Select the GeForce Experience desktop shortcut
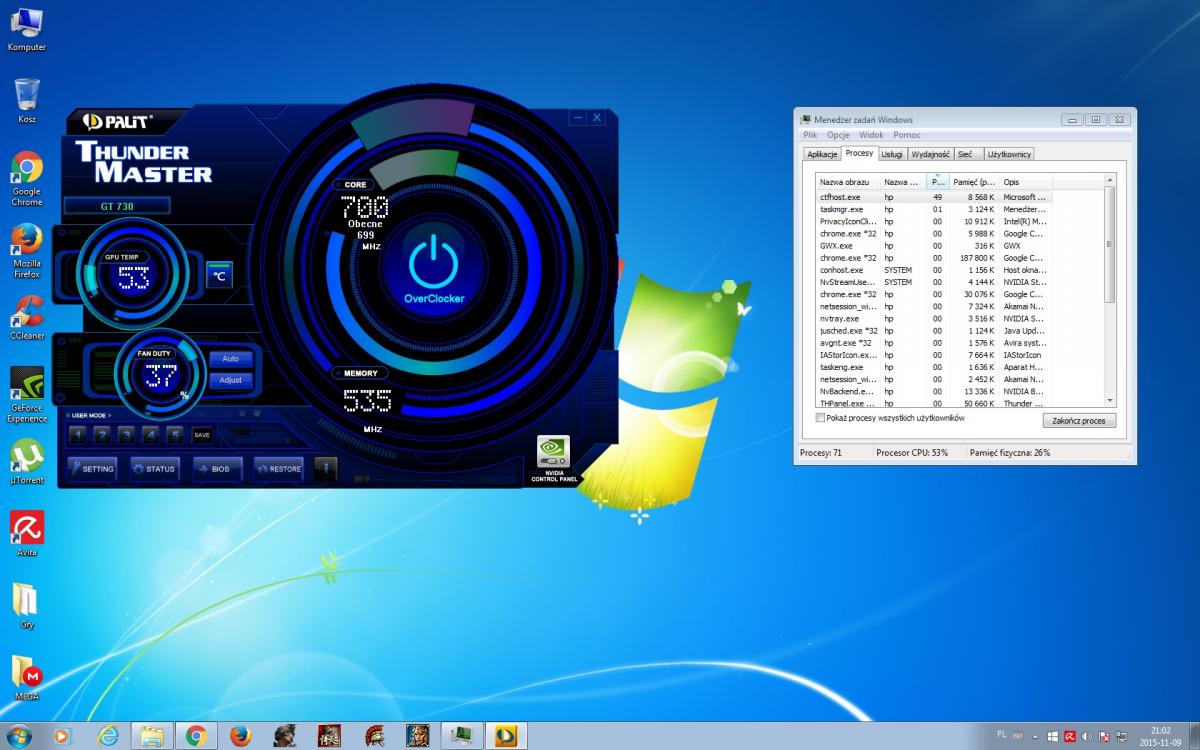The width and height of the screenshot is (1200, 750). point(27,395)
